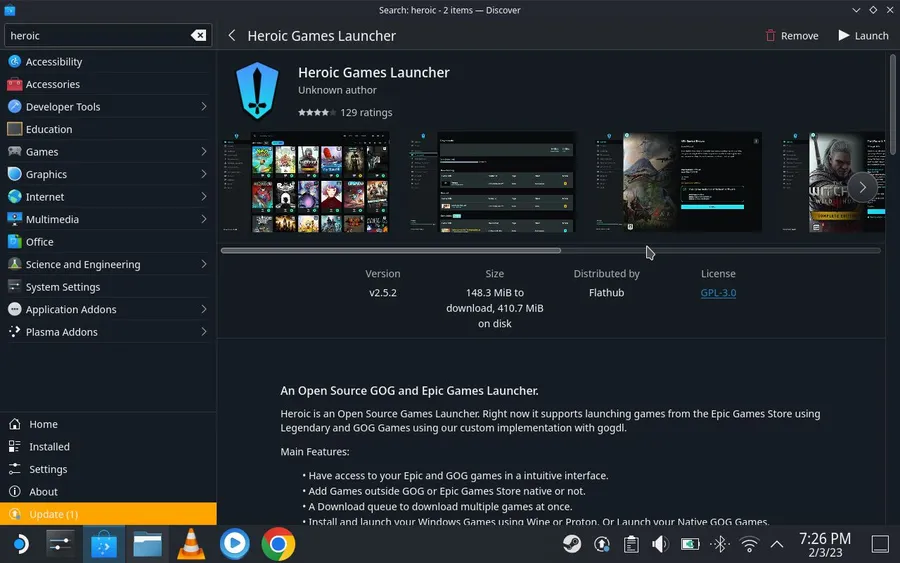Open the Wi-Fi network tray icon
900x563 pixels.
[749, 543]
